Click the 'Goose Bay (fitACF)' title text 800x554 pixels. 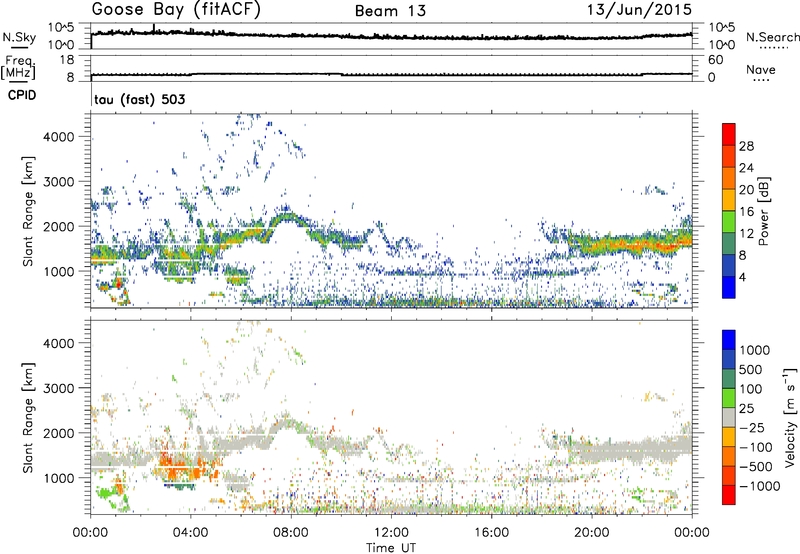(176, 10)
